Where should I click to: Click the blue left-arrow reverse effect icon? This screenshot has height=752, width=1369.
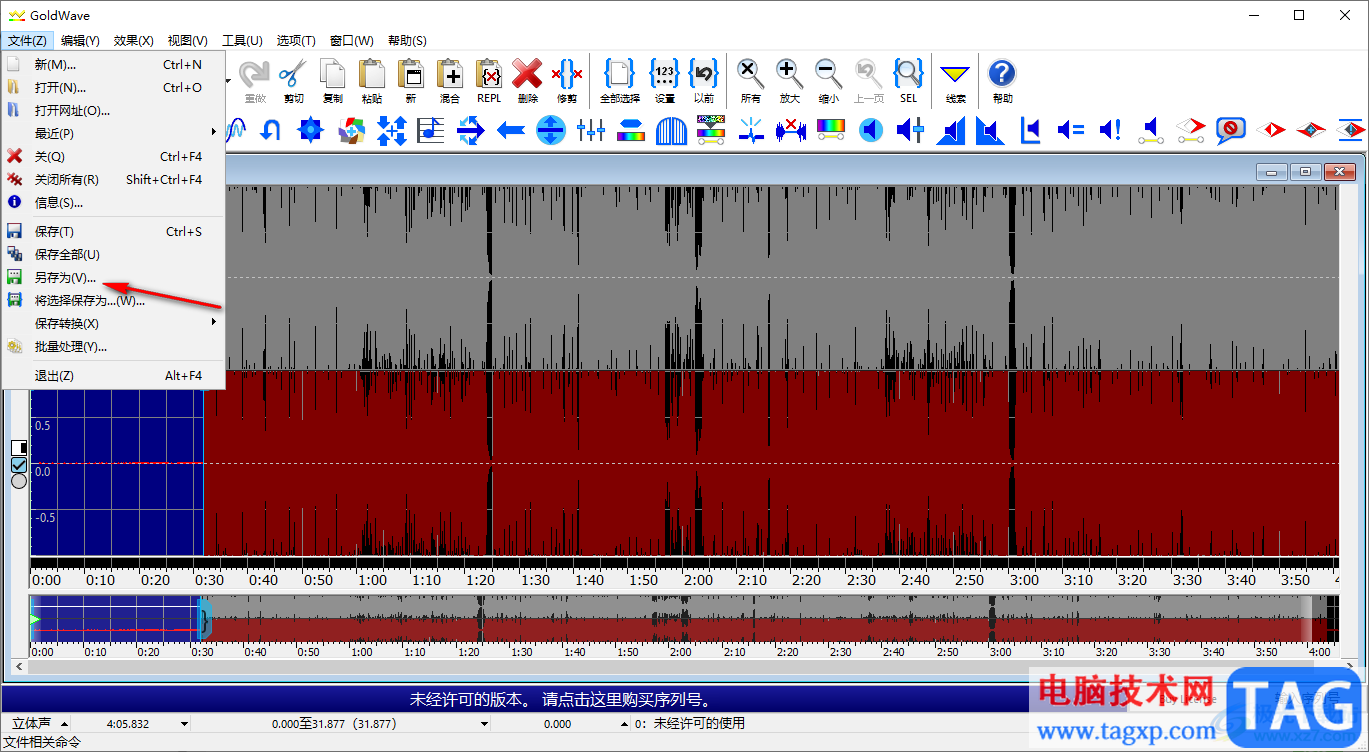[x=511, y=130]
